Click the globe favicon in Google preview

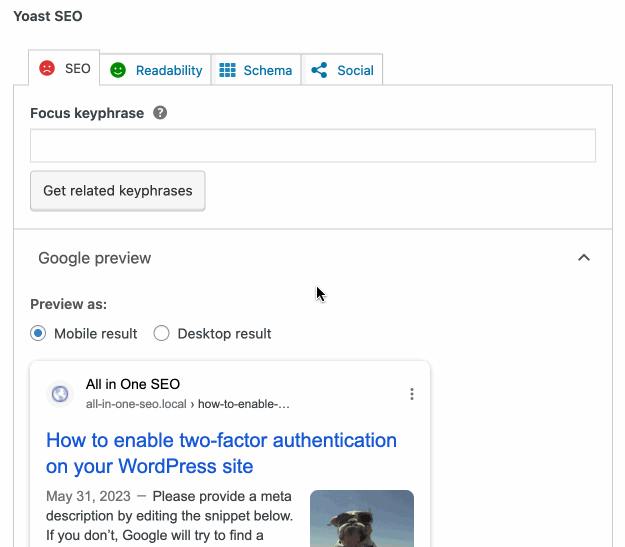[x=60, y=394]
